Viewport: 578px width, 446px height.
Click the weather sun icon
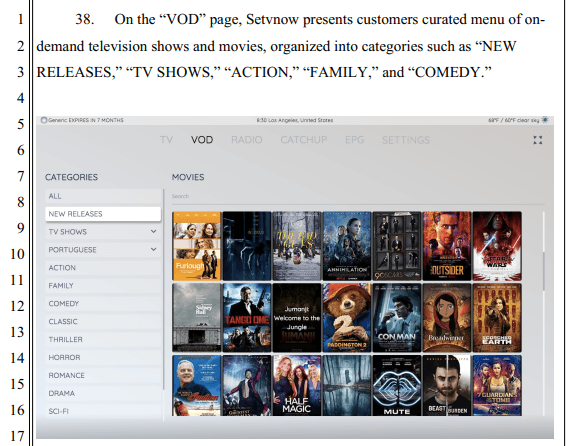545,120
